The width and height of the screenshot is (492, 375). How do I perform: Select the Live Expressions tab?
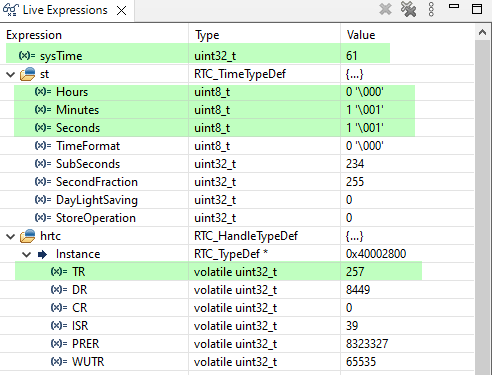point(65,10)
